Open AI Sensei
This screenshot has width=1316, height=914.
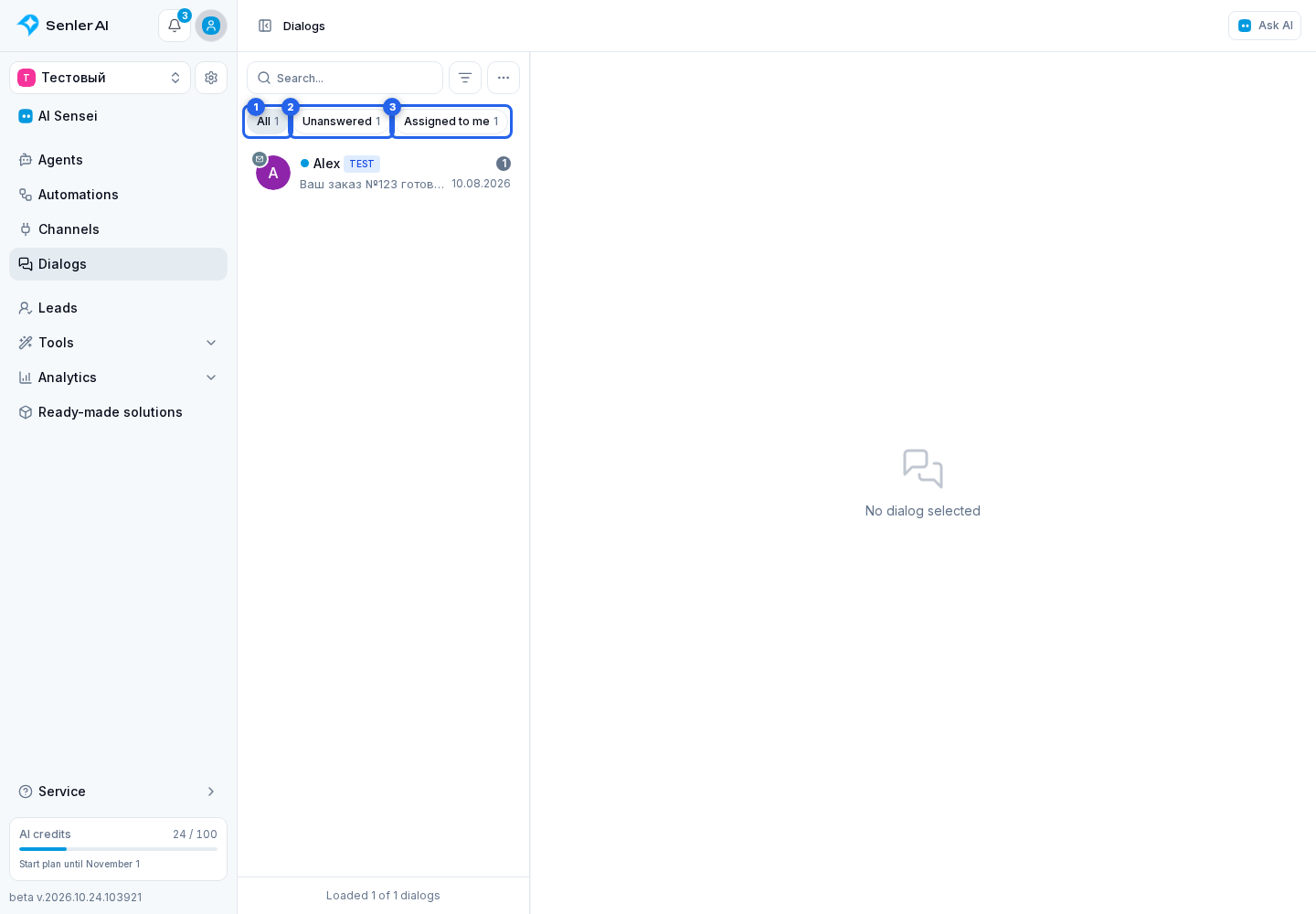(x=119, y=116)
